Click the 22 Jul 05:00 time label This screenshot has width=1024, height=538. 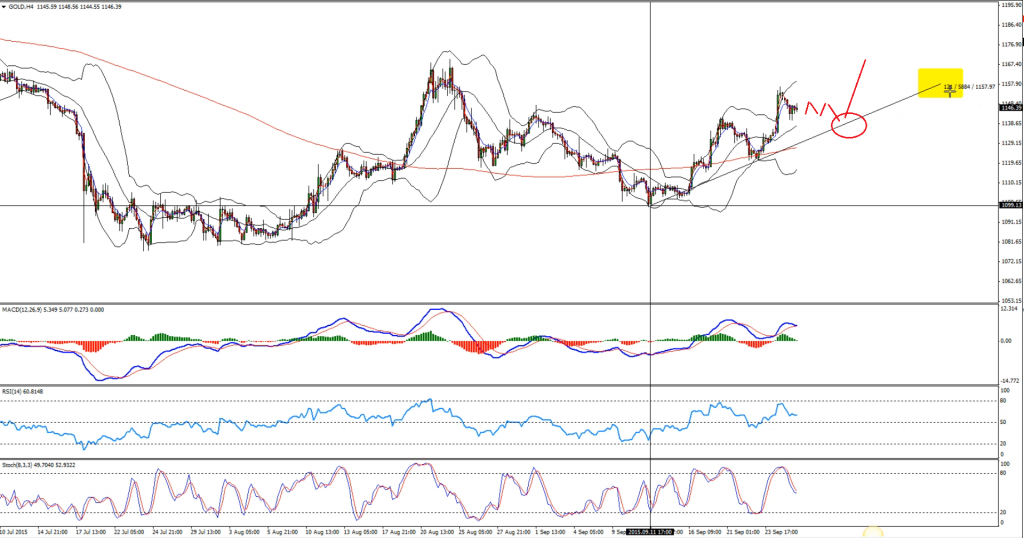[129, 532]
